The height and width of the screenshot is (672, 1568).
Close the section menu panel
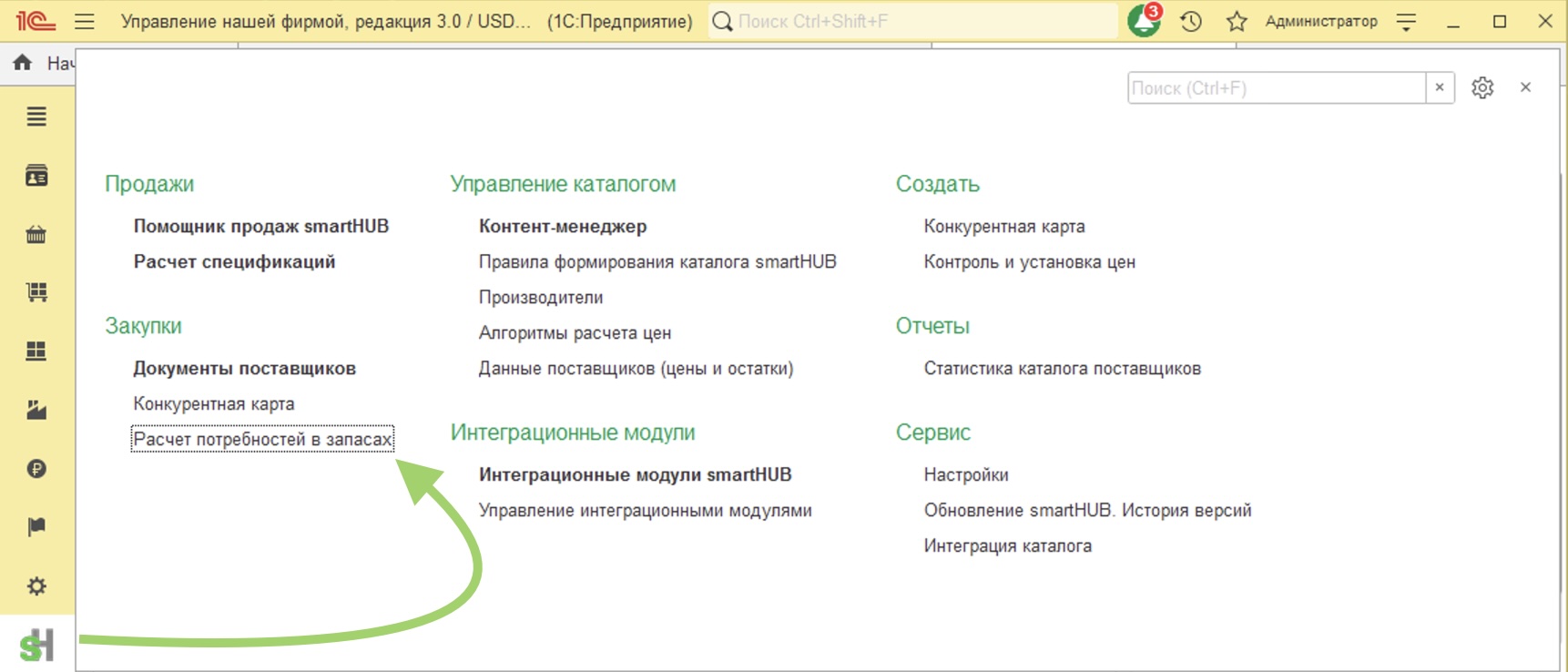tap(1526, 87)
